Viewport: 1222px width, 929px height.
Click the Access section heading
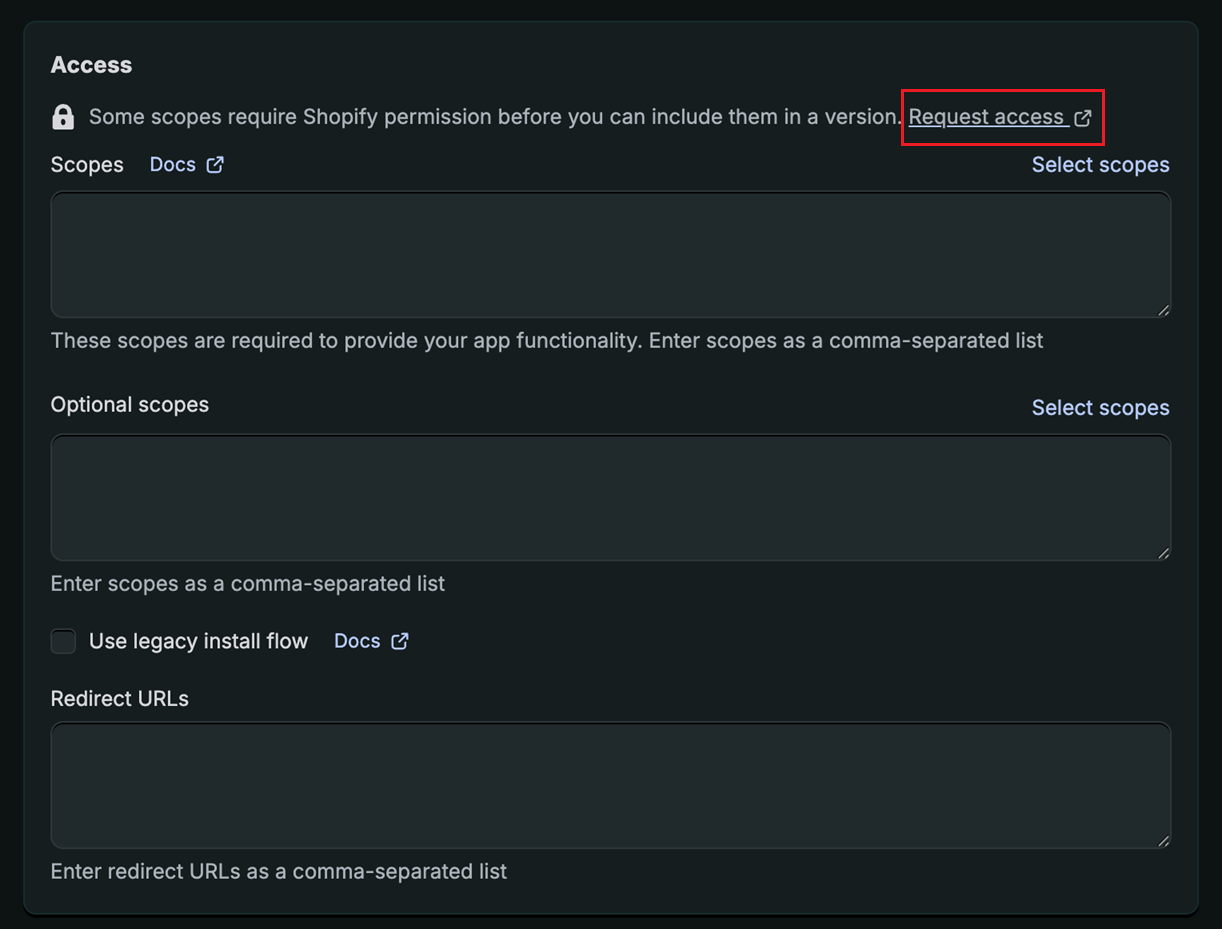pyautogui.click(x=92, y=65)
